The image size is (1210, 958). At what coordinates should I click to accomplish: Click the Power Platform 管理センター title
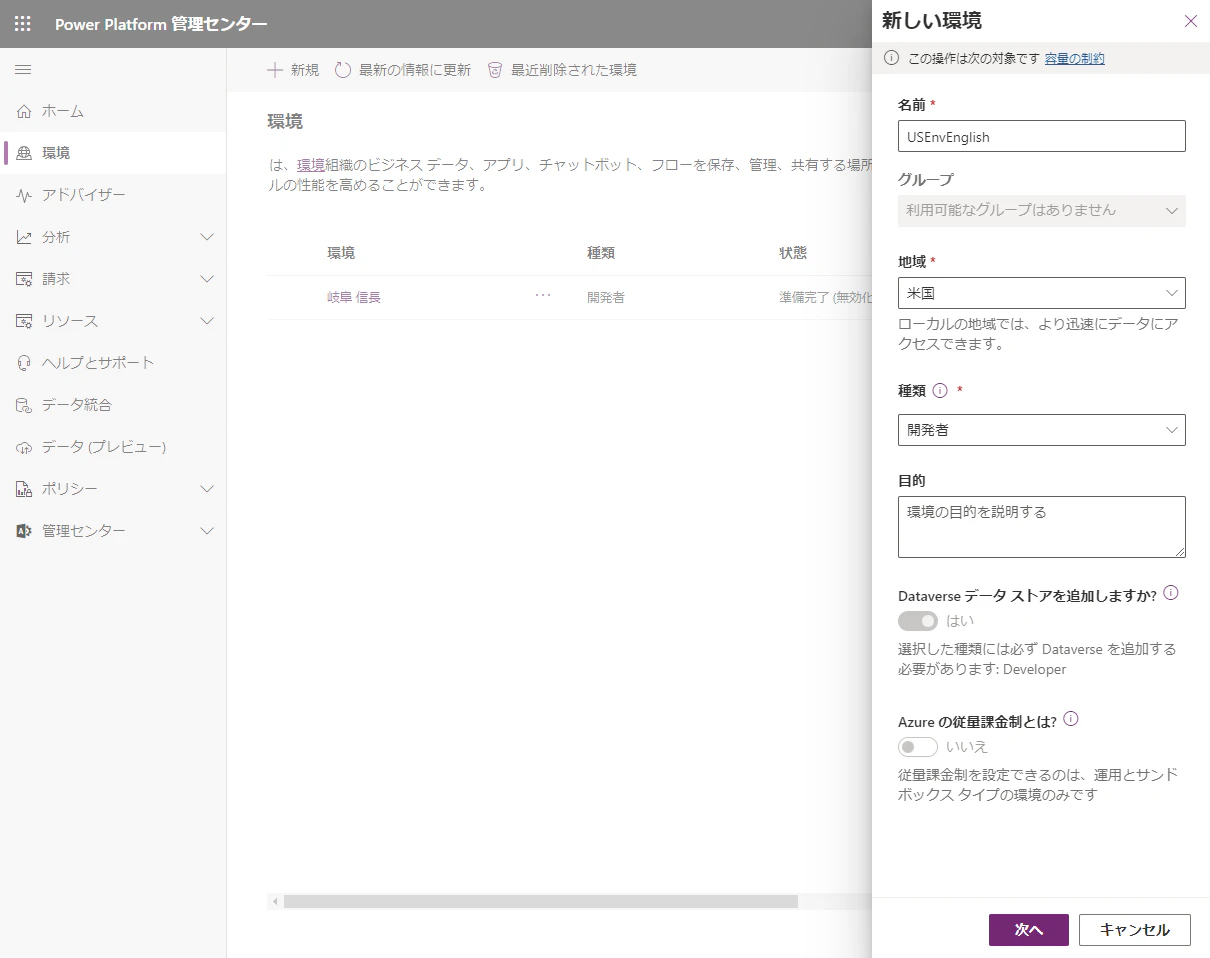pyautogui.click(x=161, y=24)
